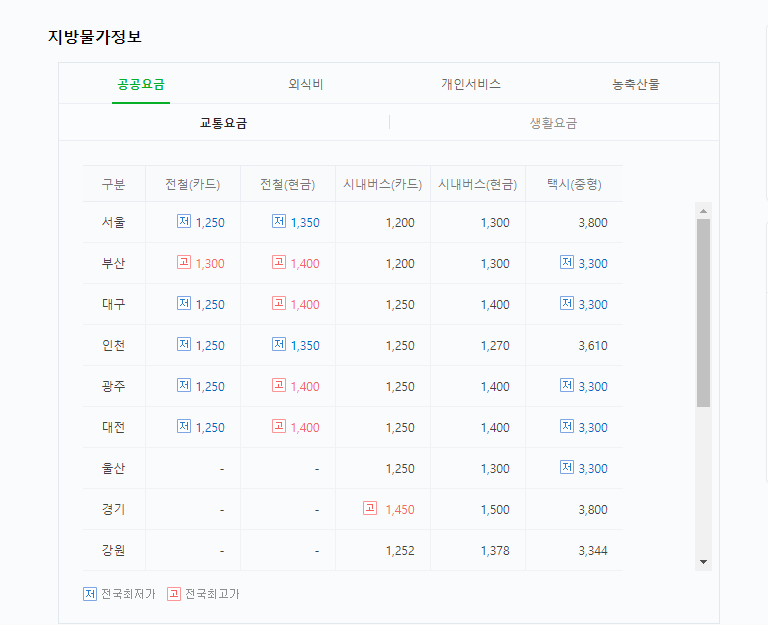Click the 전철(카드) column header
The width and height of the screenshot is (768, 625).
pyautogui.click(x=192, y=184)
